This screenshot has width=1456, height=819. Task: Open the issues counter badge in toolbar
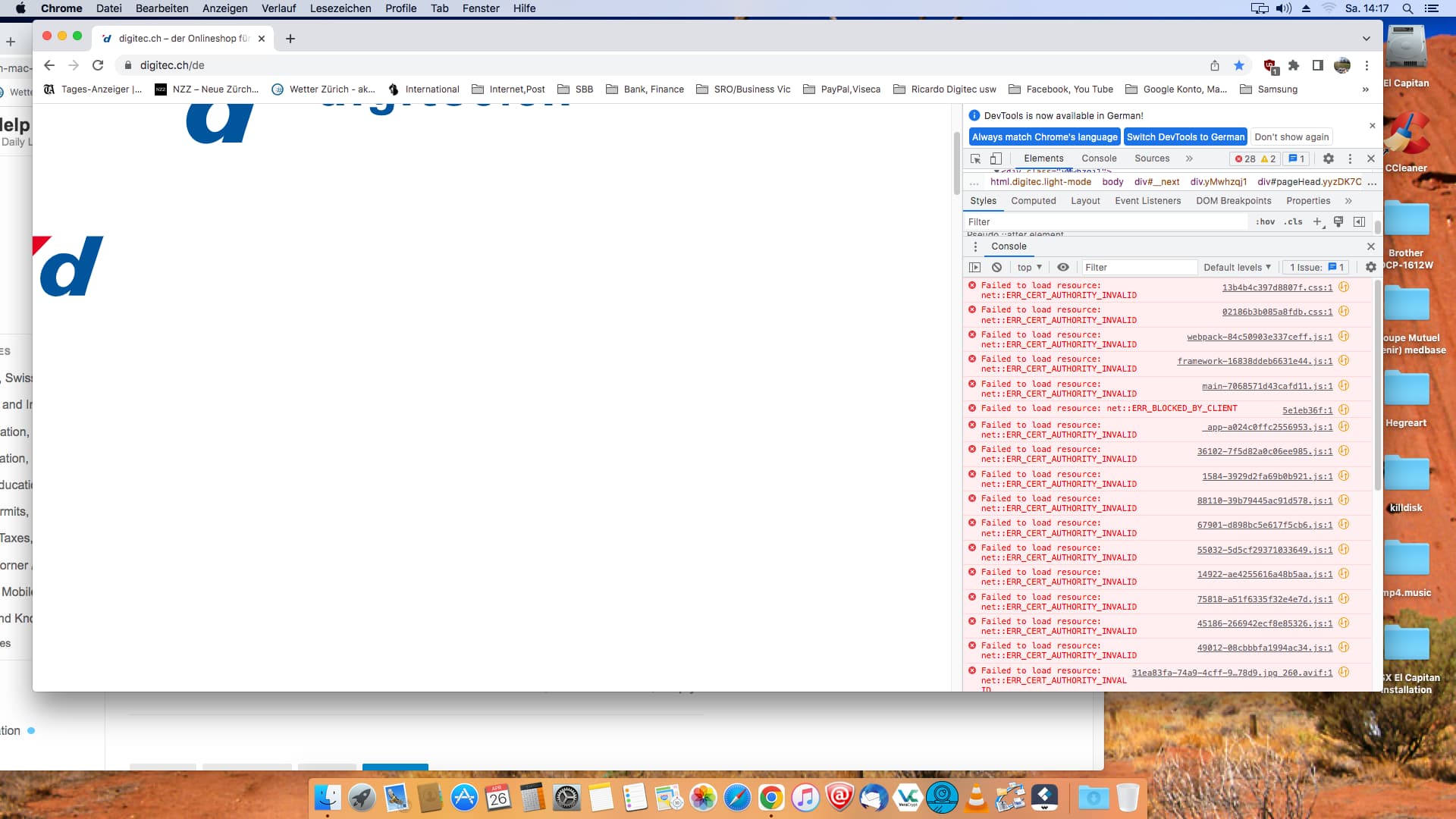coord(1297,158)
